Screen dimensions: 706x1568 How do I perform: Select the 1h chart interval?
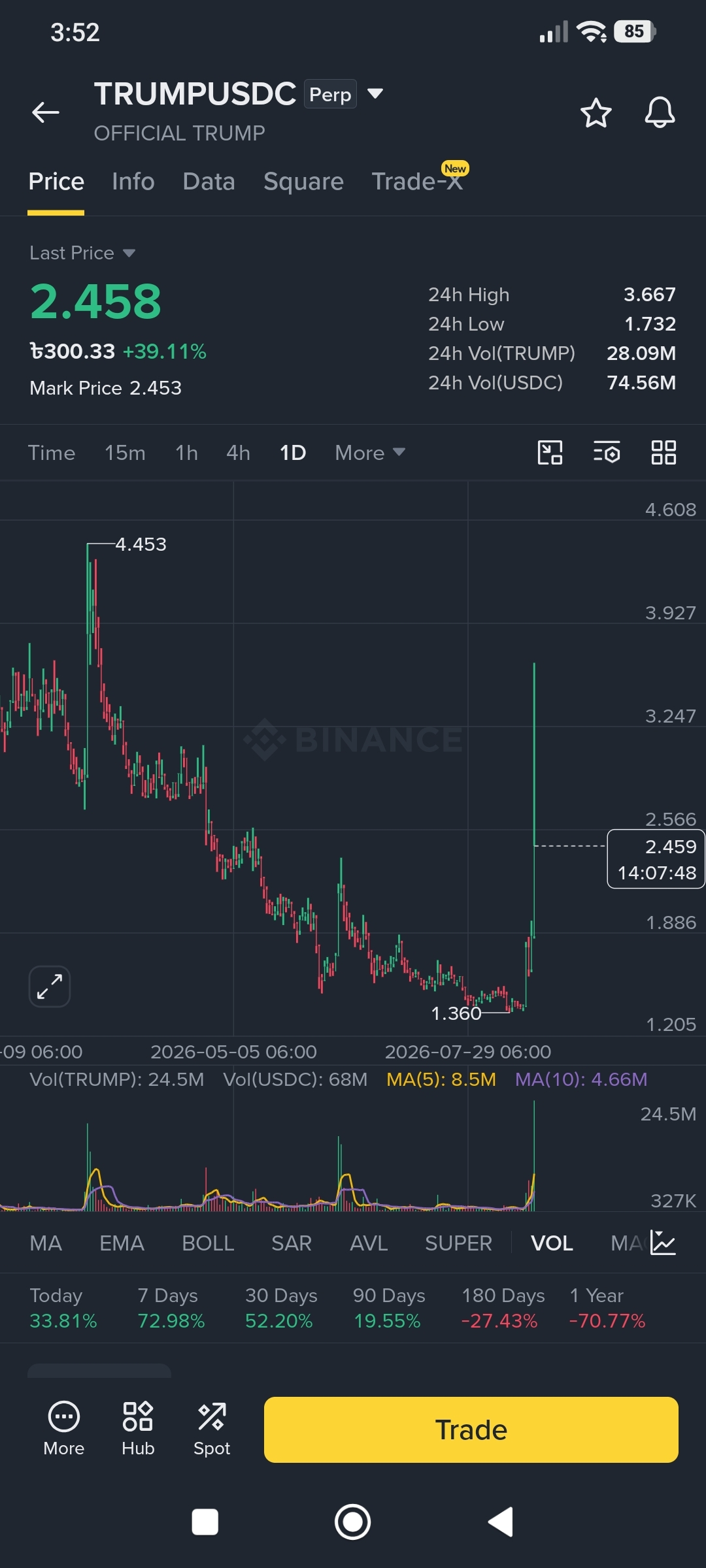tap(186, 452)
